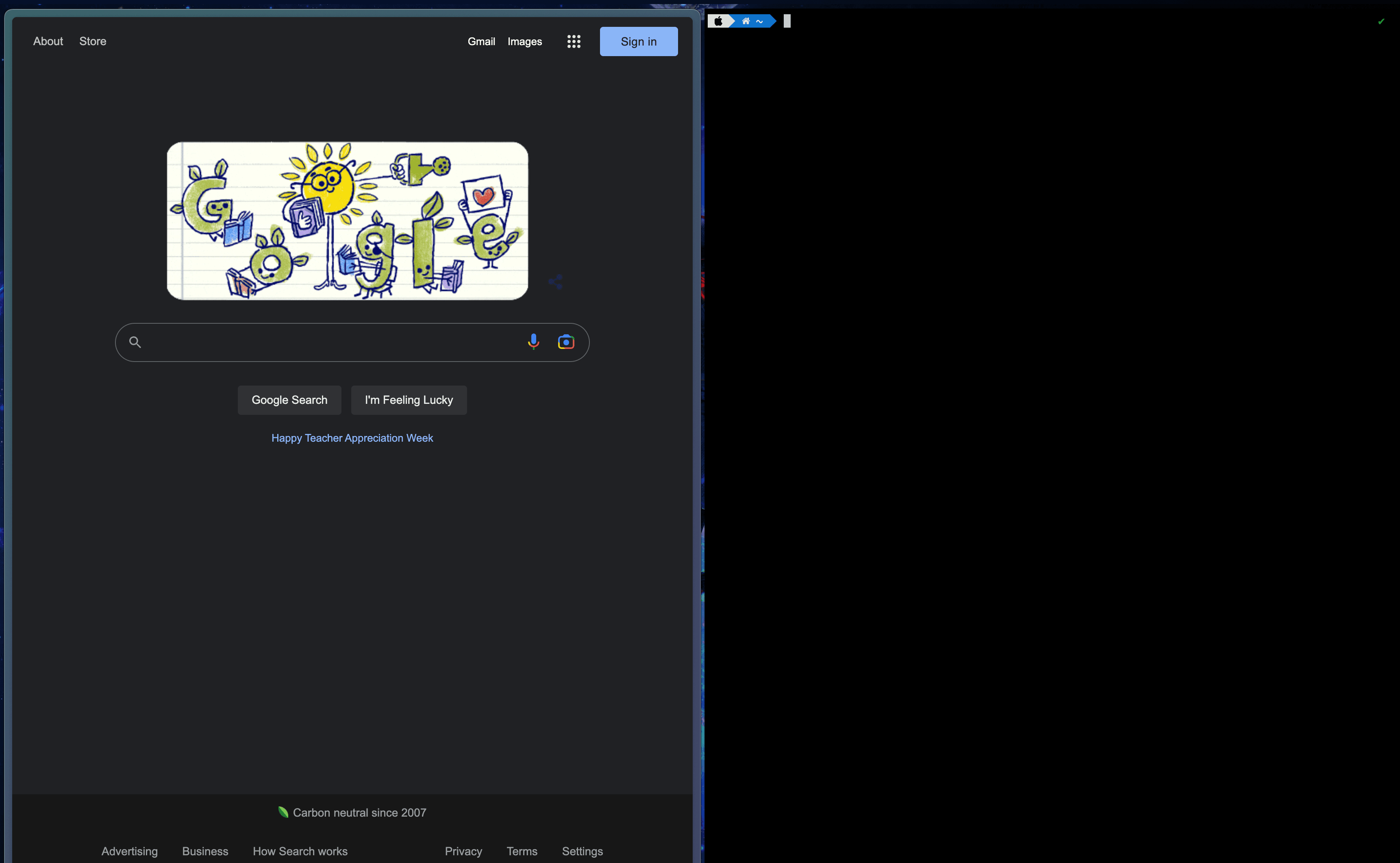Go to Google Images

(524, 41)
